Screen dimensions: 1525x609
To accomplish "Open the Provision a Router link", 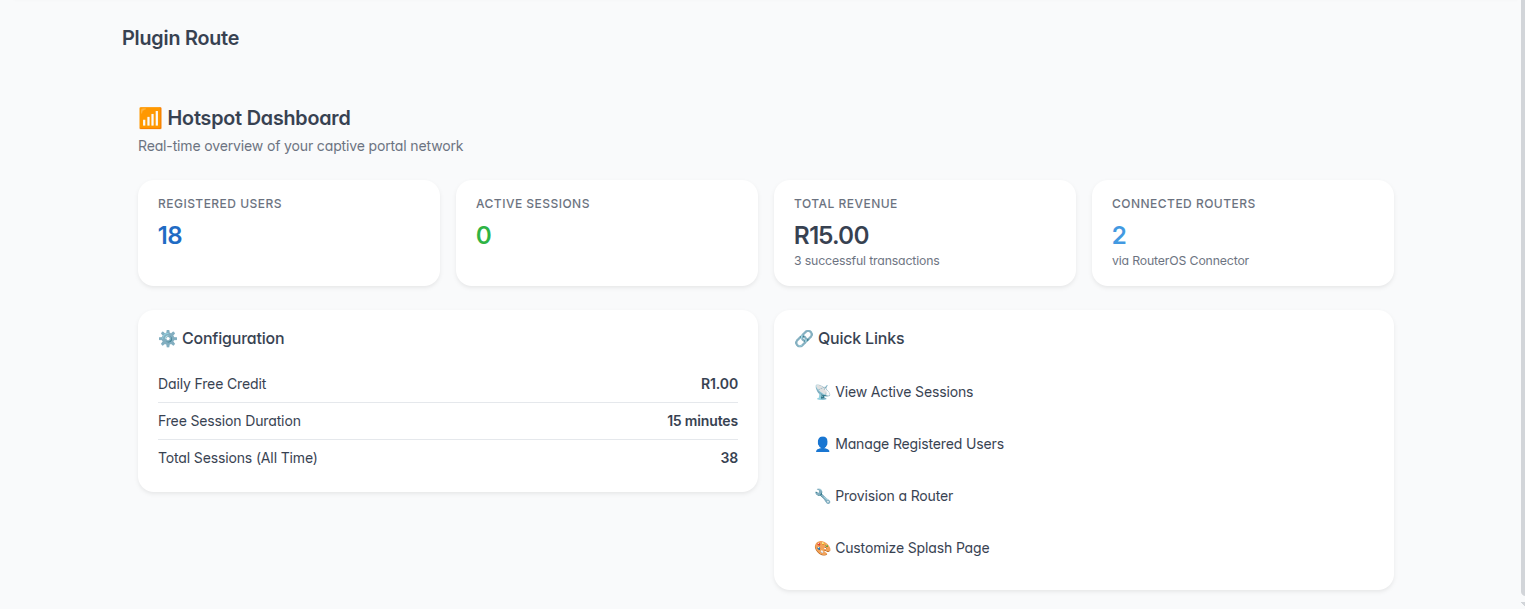I will (x=894, y=496).
